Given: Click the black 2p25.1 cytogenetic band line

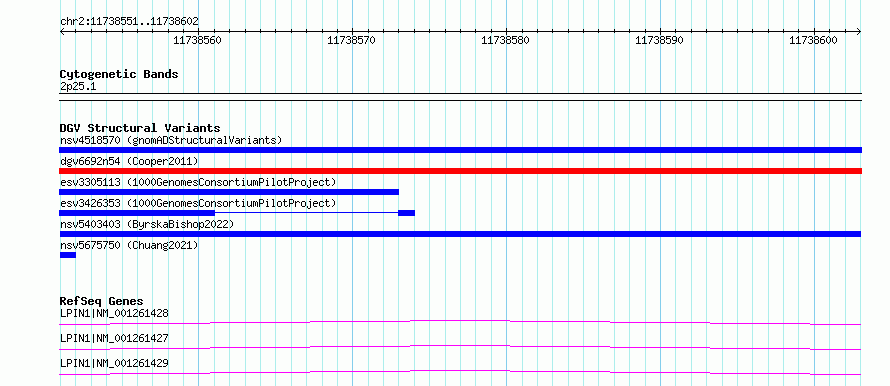Looking at the screenshot, I should click(460, 96).
